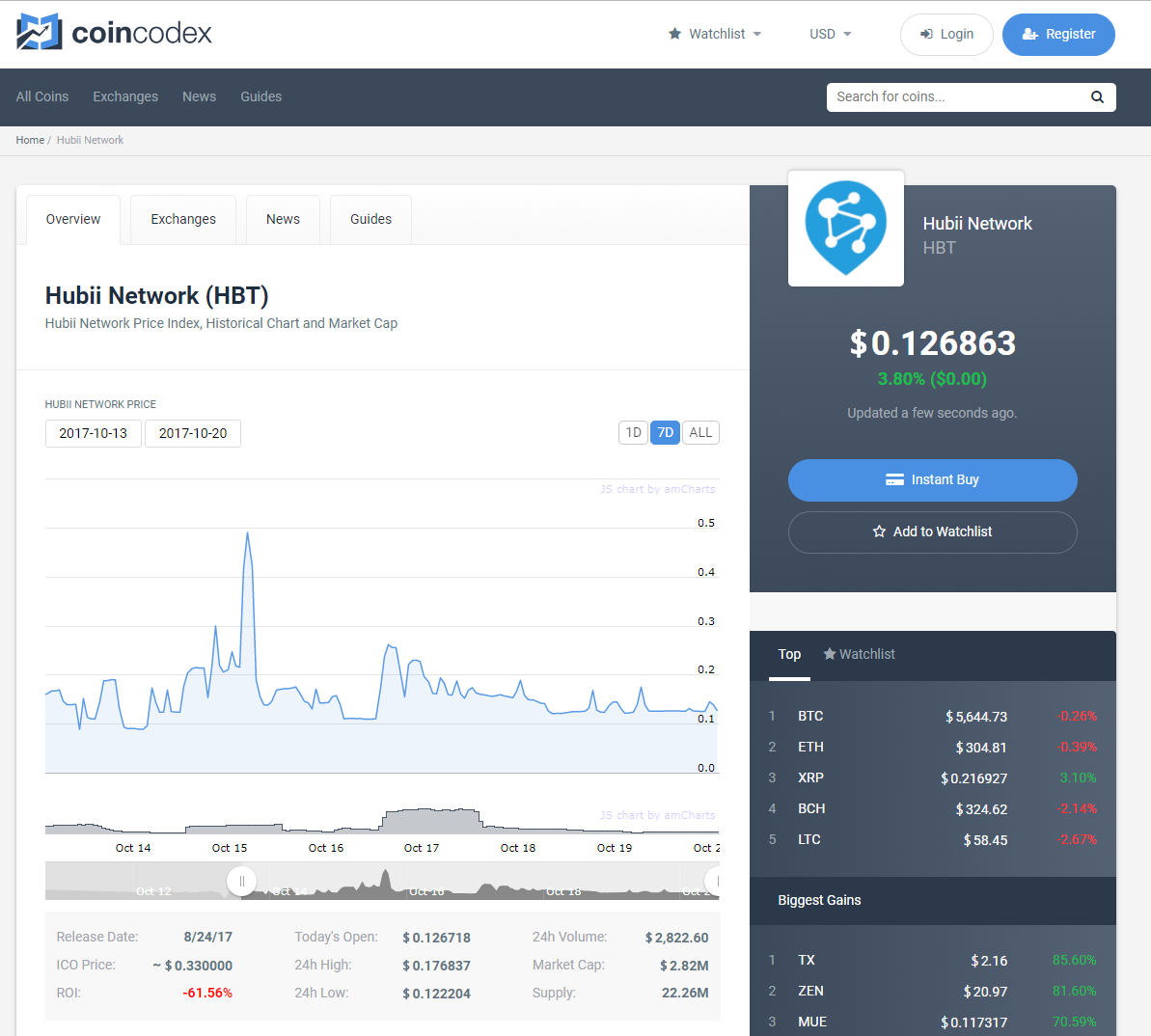Switch to the News tab
This screenshot has height=1036, width=1151.
(284, 219)
